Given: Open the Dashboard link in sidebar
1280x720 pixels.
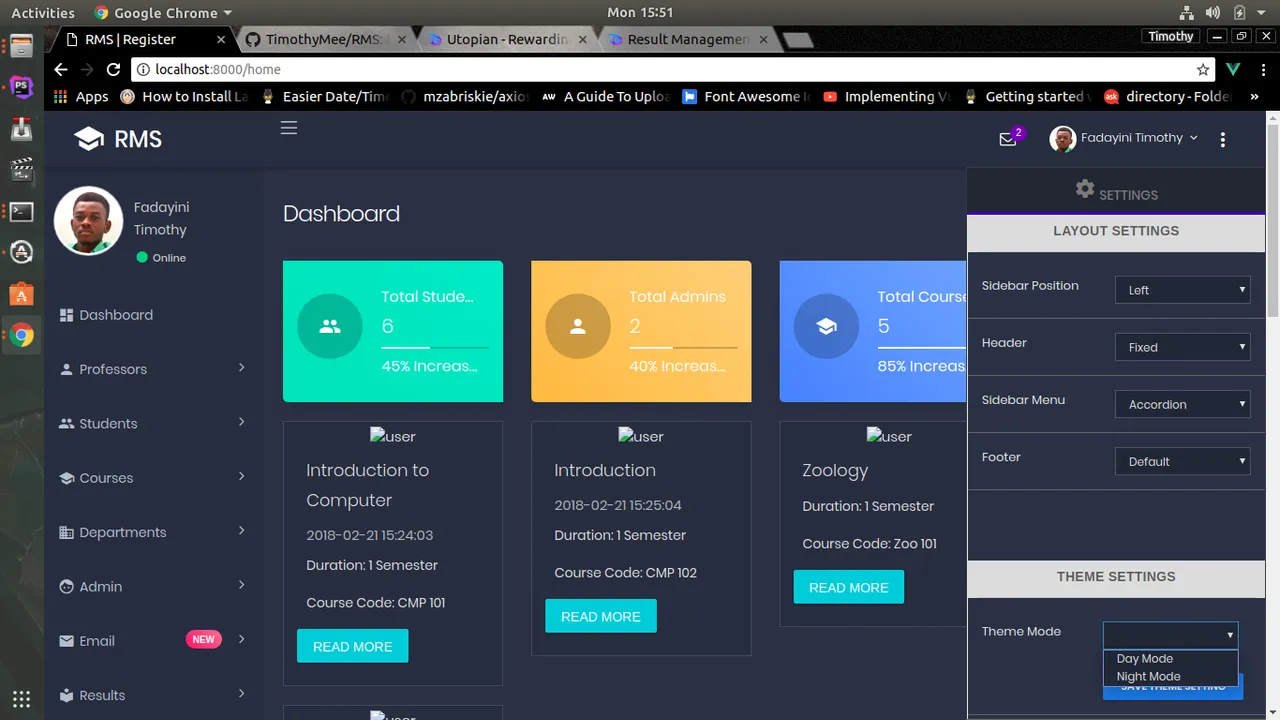Looking at the screenshot, I should pyautogui.click(x=116, y=315).
